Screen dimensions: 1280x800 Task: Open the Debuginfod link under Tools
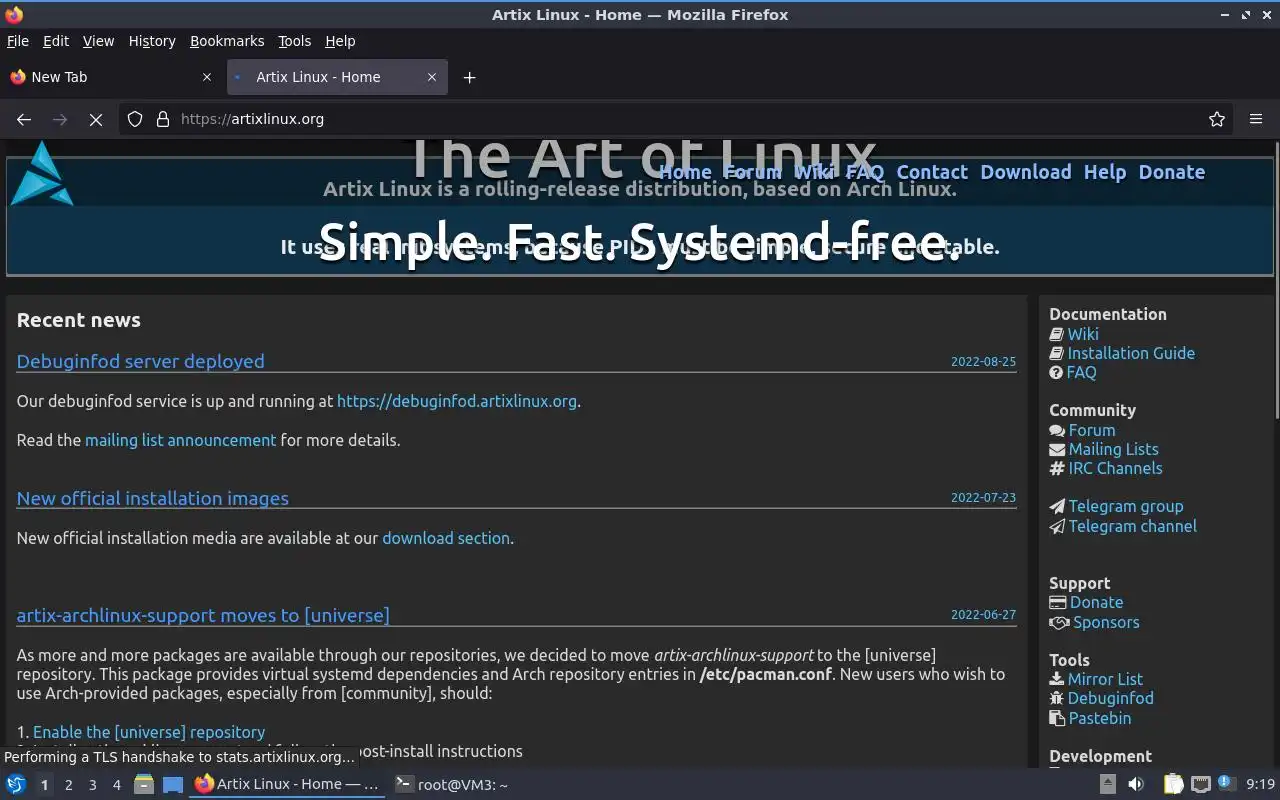(x=1110, y=698)
